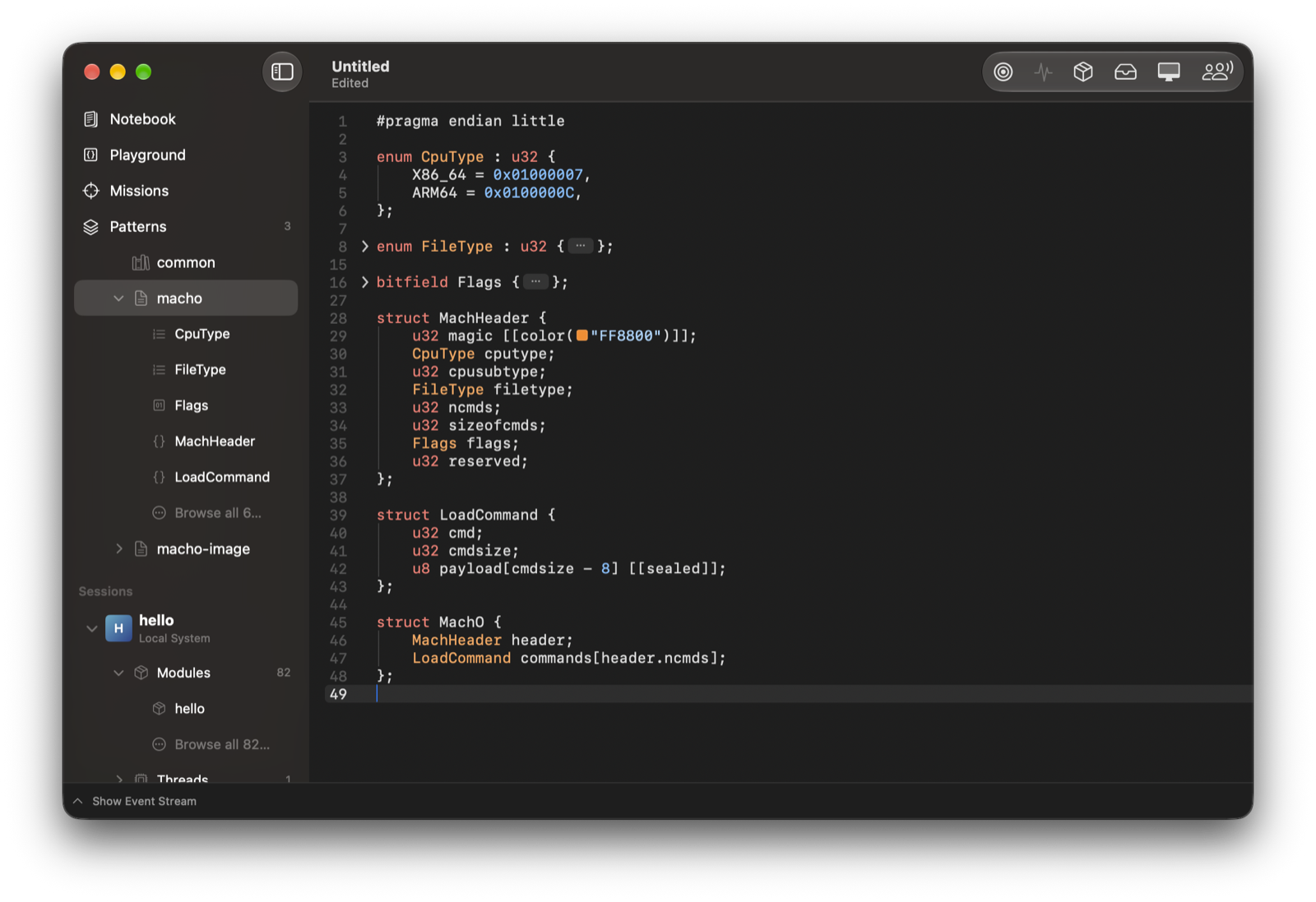
Task: Click the ellipsis placeholder in Flags bitfield
Action: coord(535,282)
